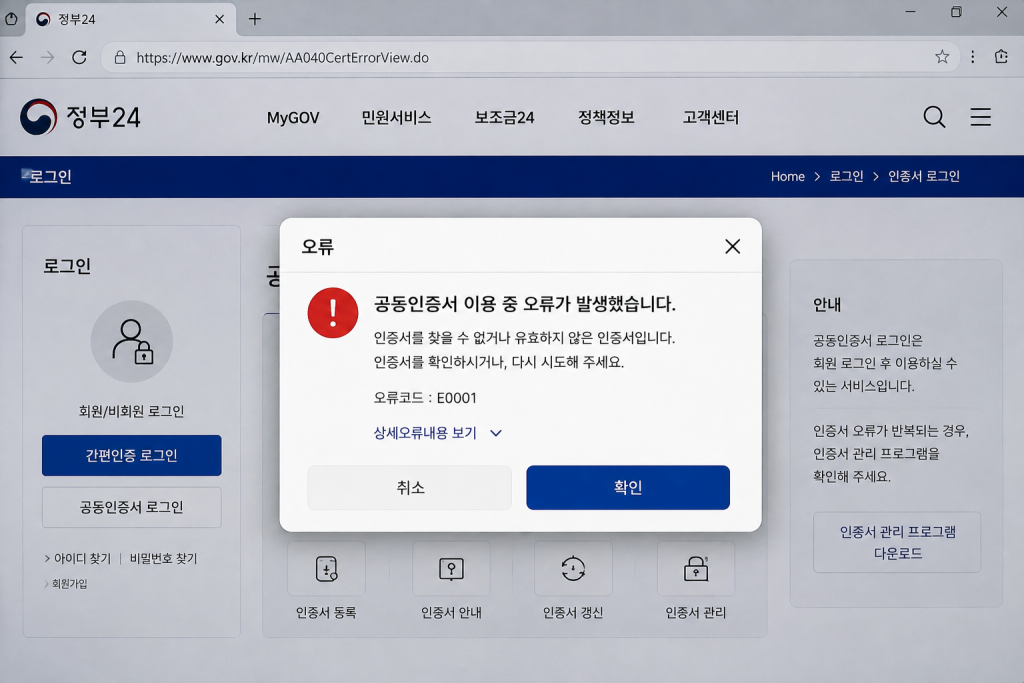The height and width of the screenshot is (683, 1024).
Task: Reload the page with refresh icon
Action: [80, 57]
